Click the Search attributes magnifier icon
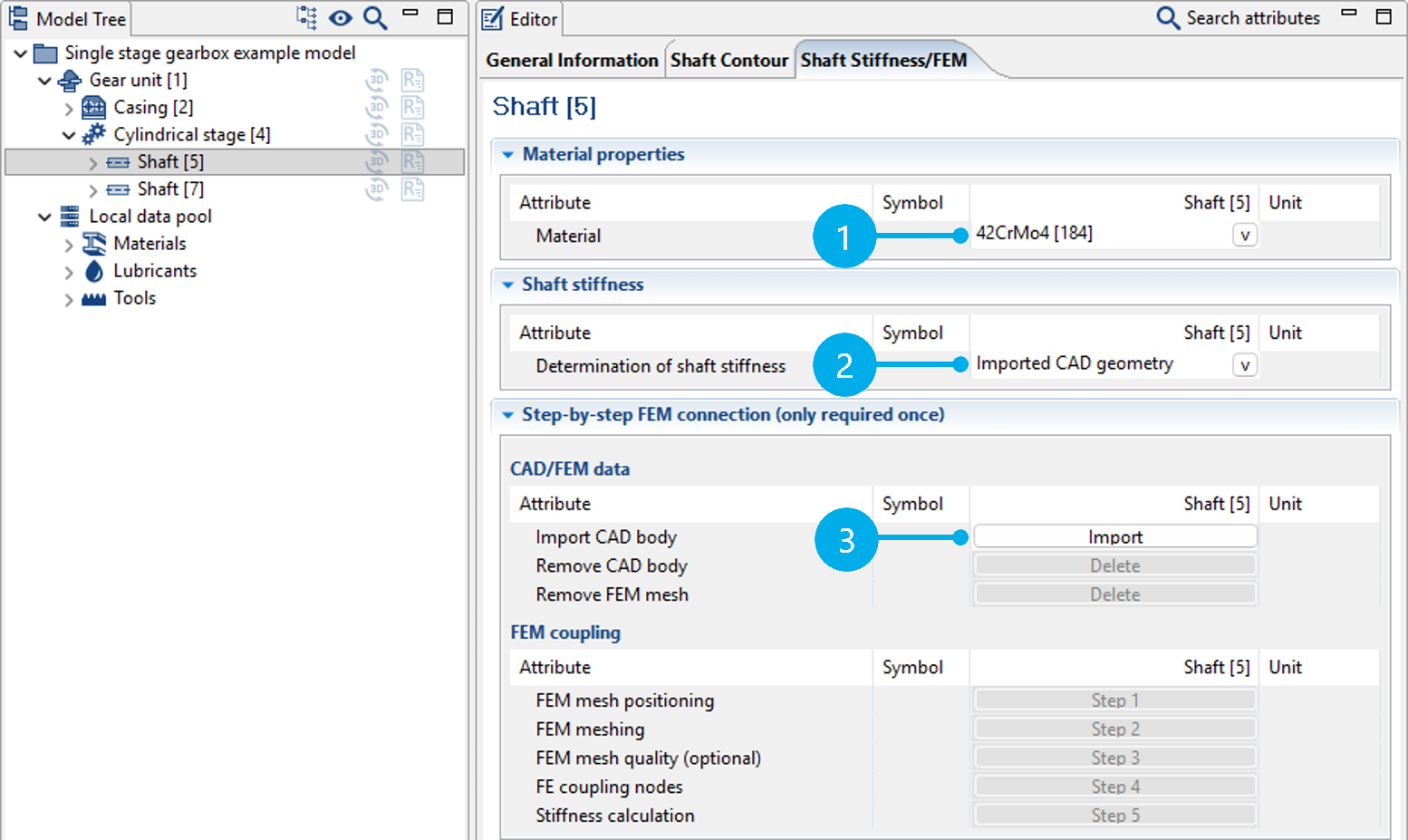Viewport: 1408px width, 840px height. click(x=1168, y=18)
